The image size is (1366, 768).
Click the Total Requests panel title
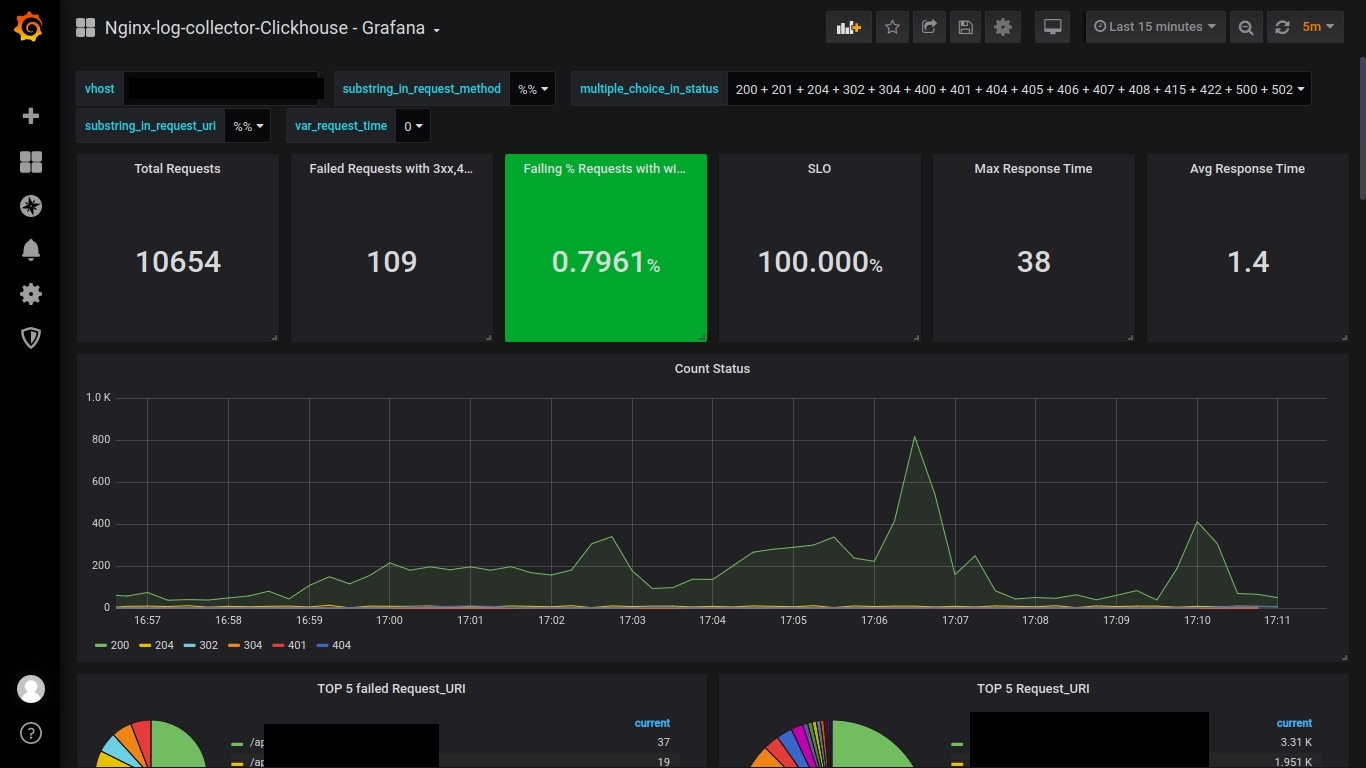tap(177, 169)
